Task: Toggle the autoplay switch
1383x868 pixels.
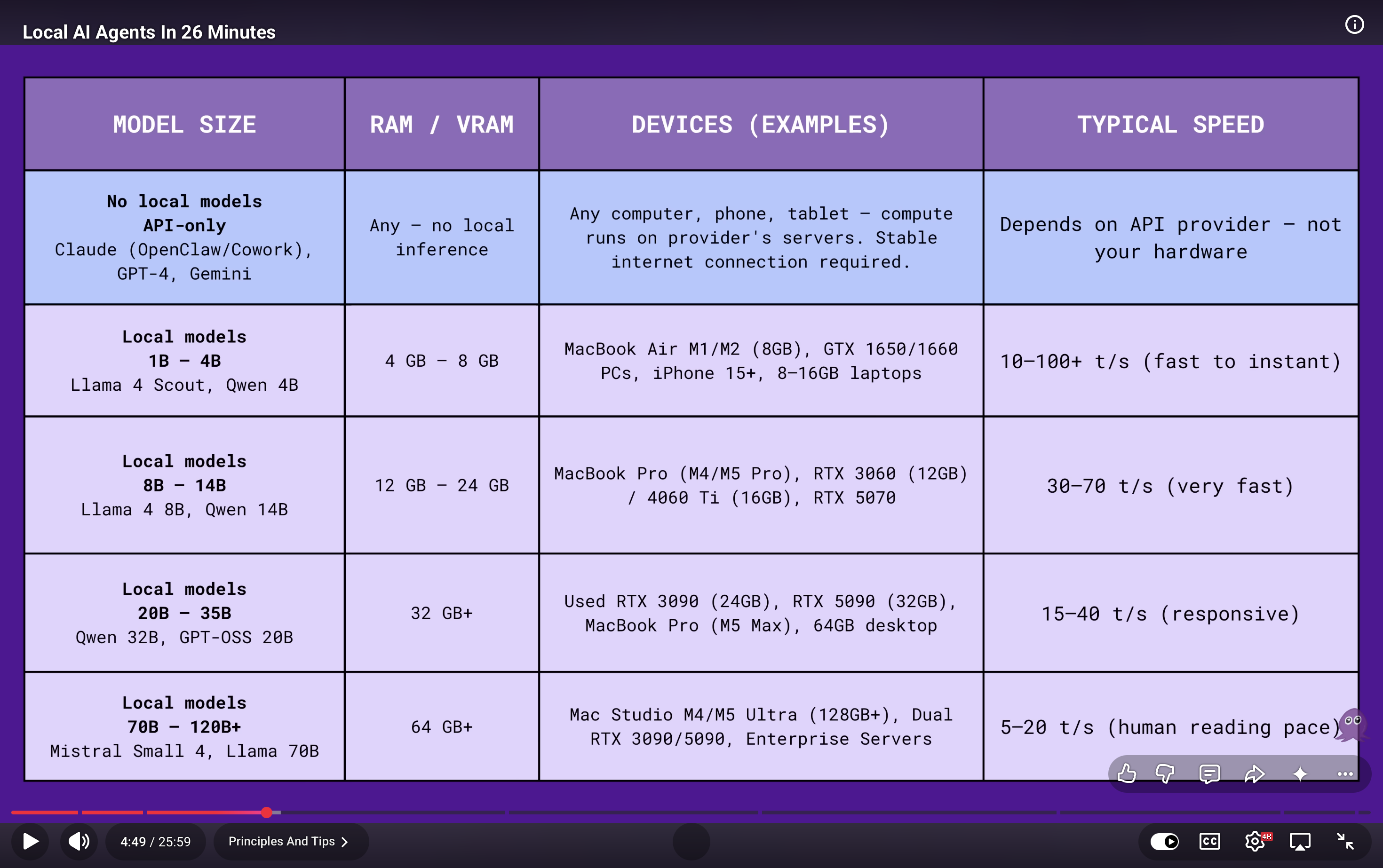Action: coord(1164,842)
